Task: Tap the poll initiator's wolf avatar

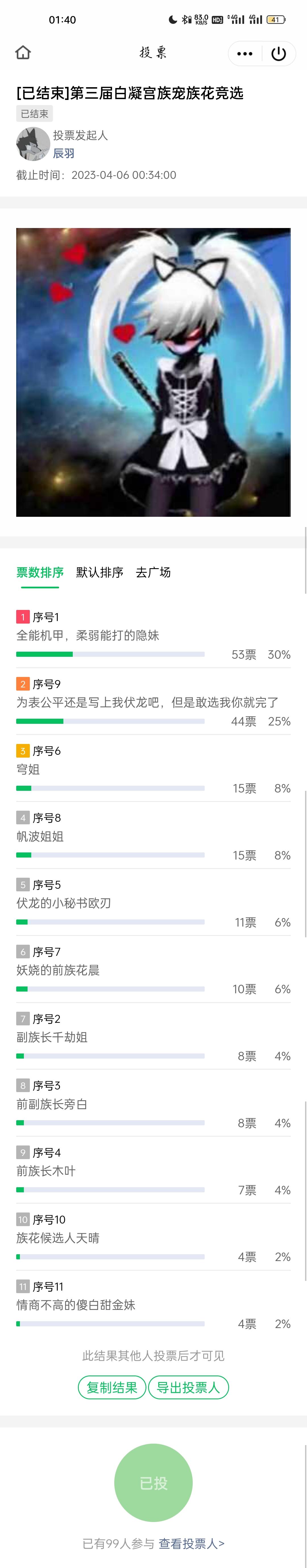Action: [32, 144]
